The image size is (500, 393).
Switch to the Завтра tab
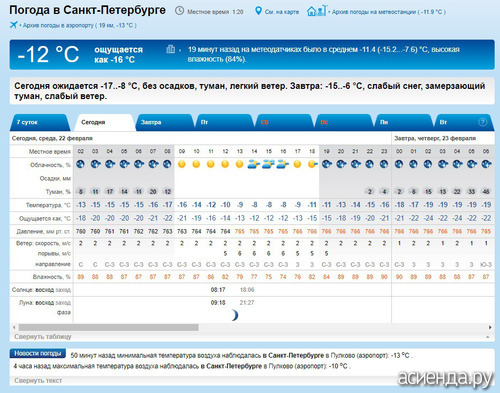coord(163,122)
